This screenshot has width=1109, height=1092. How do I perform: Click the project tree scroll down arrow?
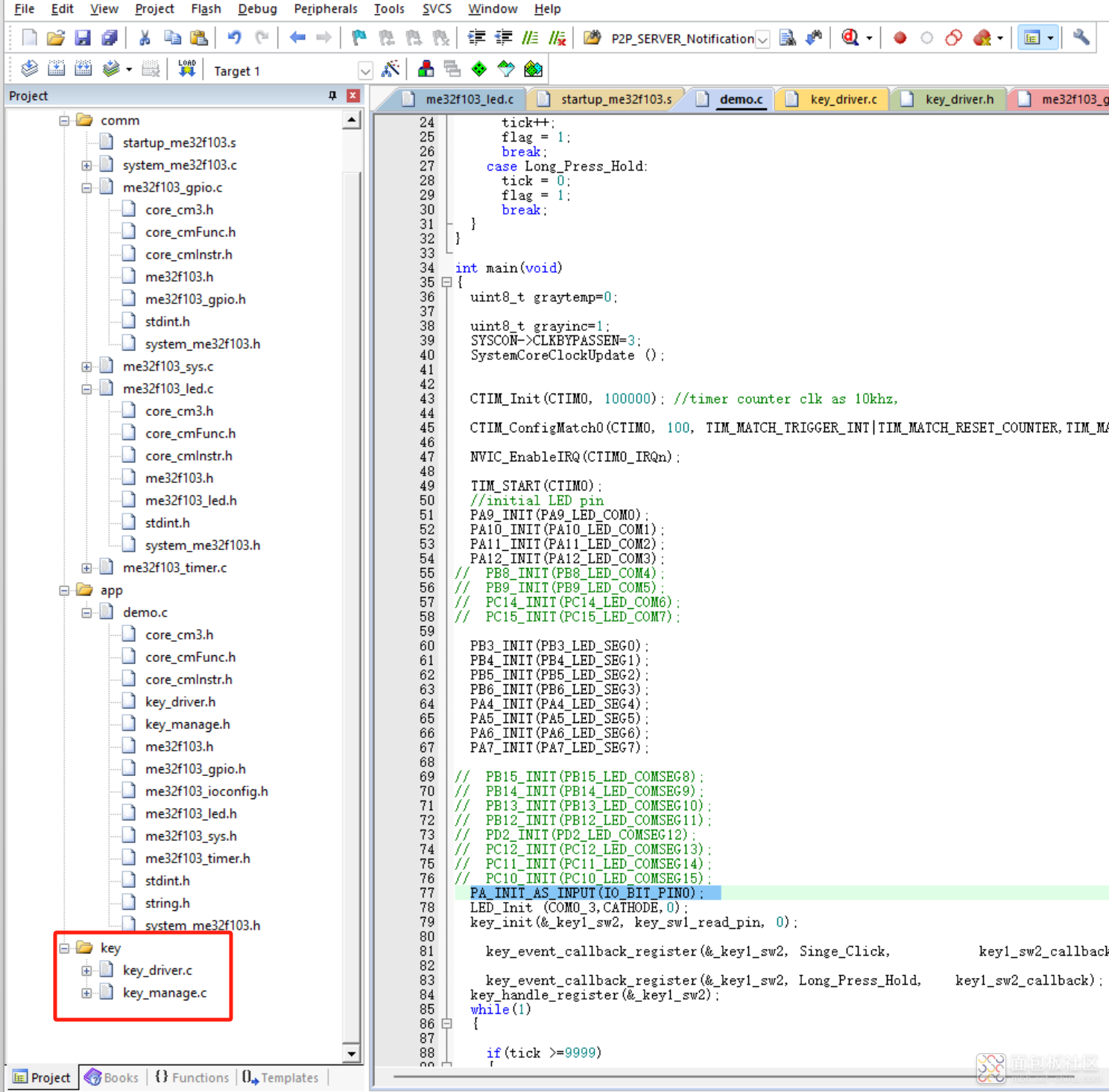click(352, 1053)
